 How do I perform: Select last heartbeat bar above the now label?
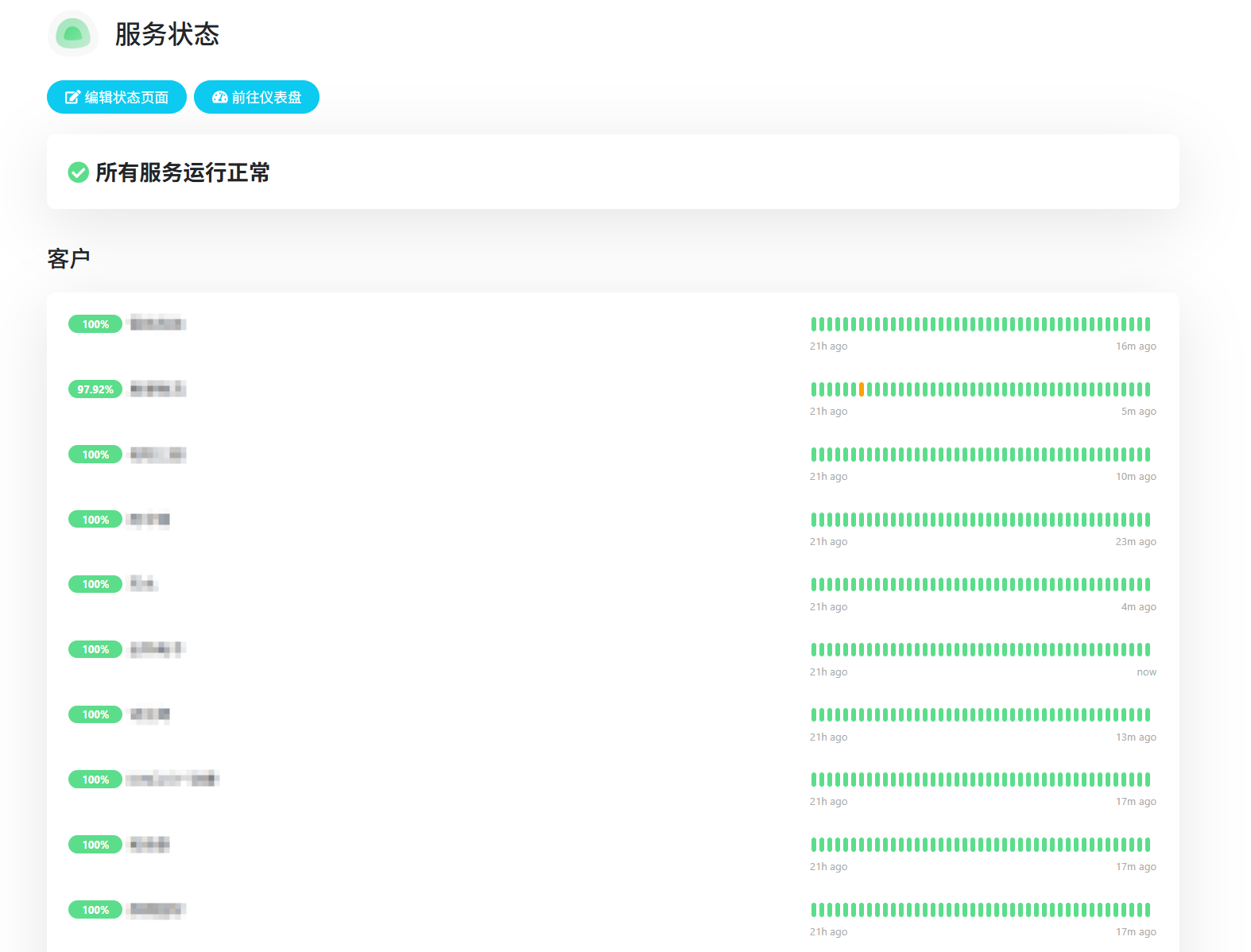[x=1148, y=649]
